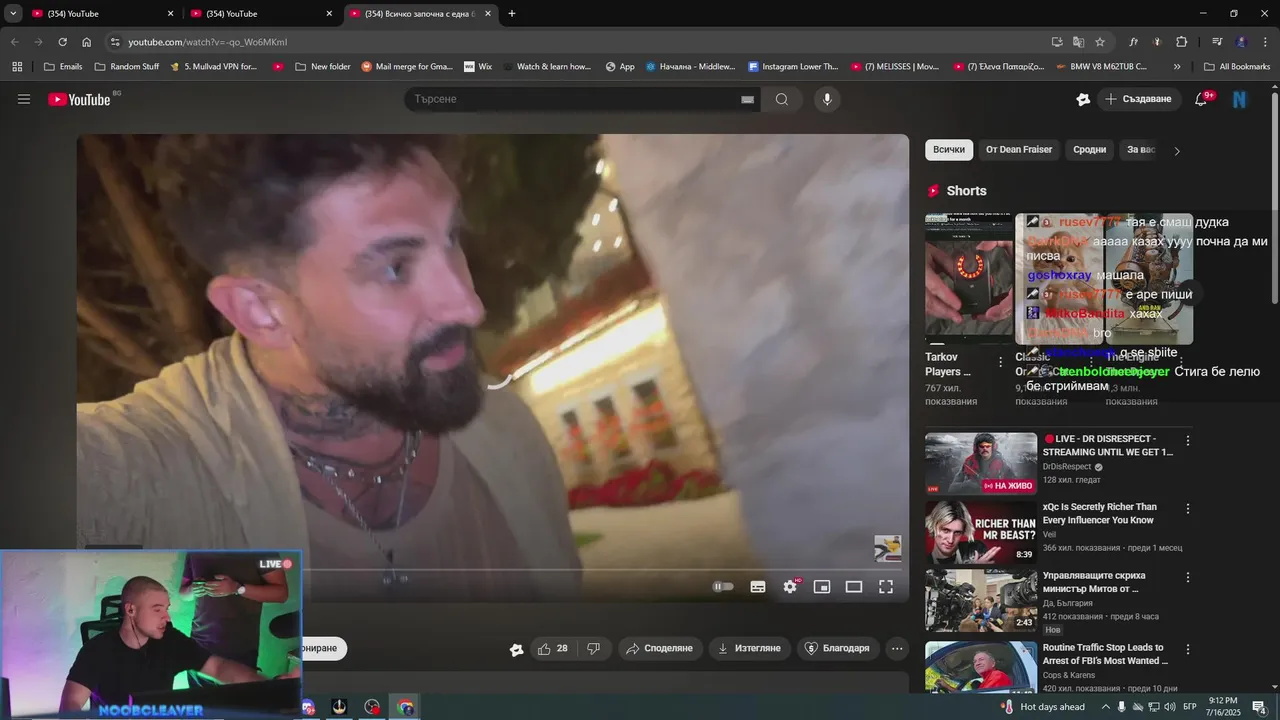Screen dimensions: 1280x720
Task: Open the more actions ellipsis under video
Action: tap(897, 648)
